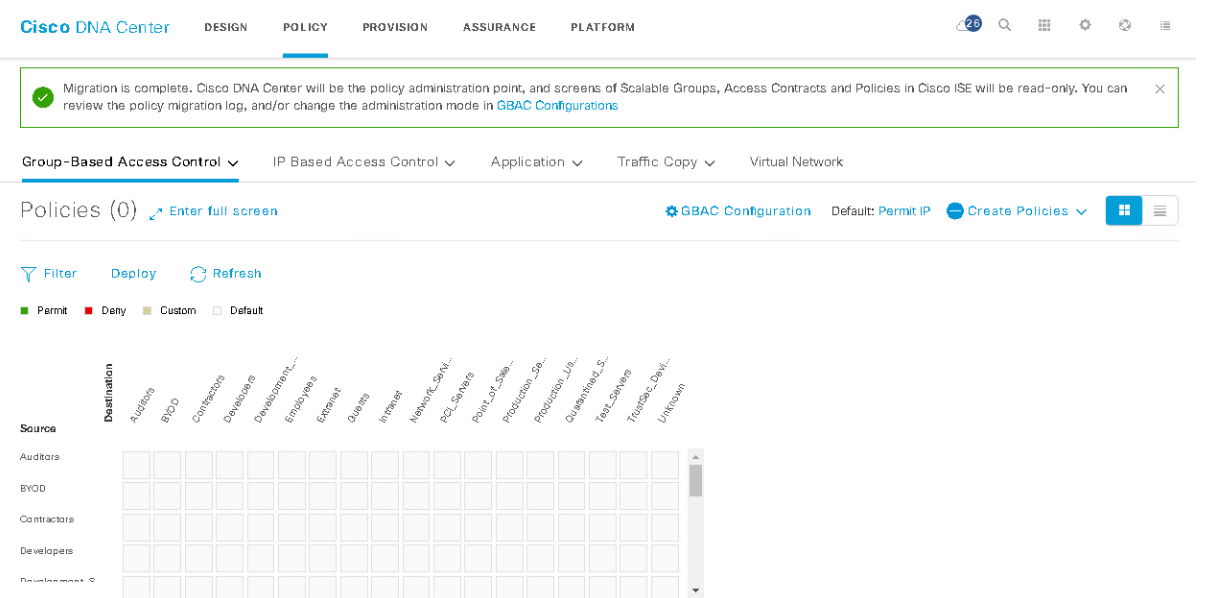
Task: Click the globe help icon in header
Action: (x=1125, y=26)
